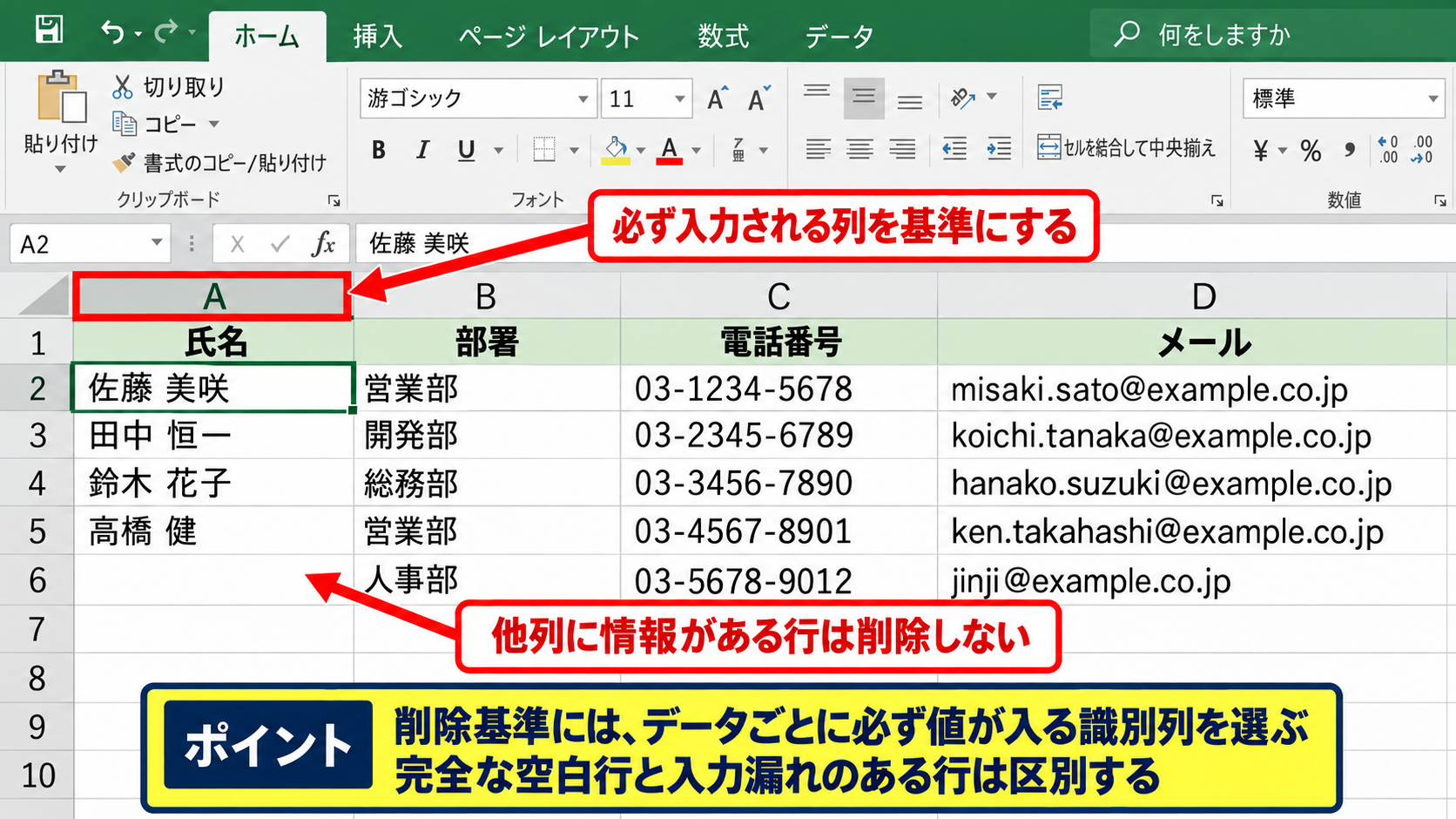The height and width of the screenshot is (819, 1456).
Task: Center cell text horizontally
Action: 859,150
